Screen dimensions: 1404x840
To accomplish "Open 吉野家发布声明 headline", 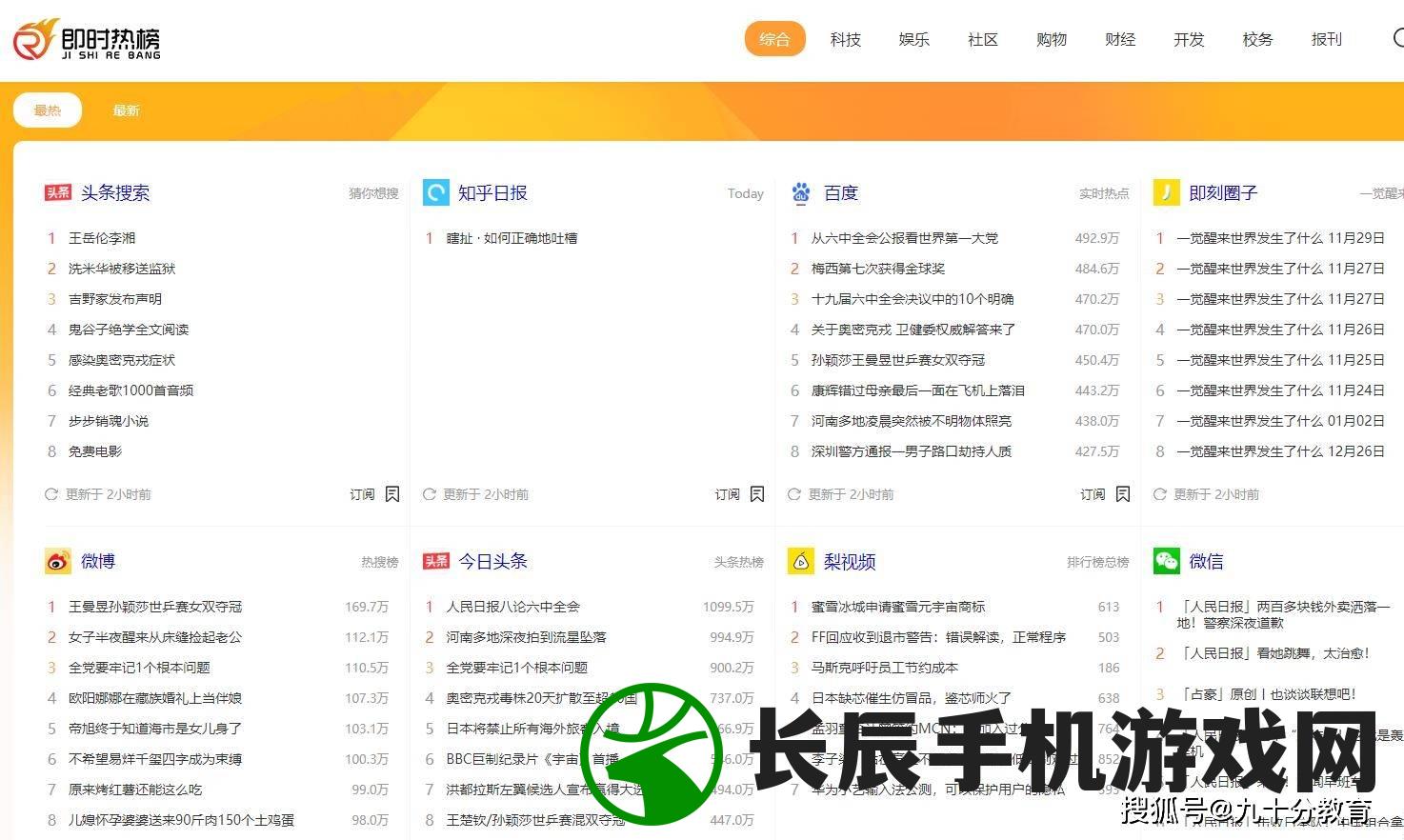I will tap(115, 299).
